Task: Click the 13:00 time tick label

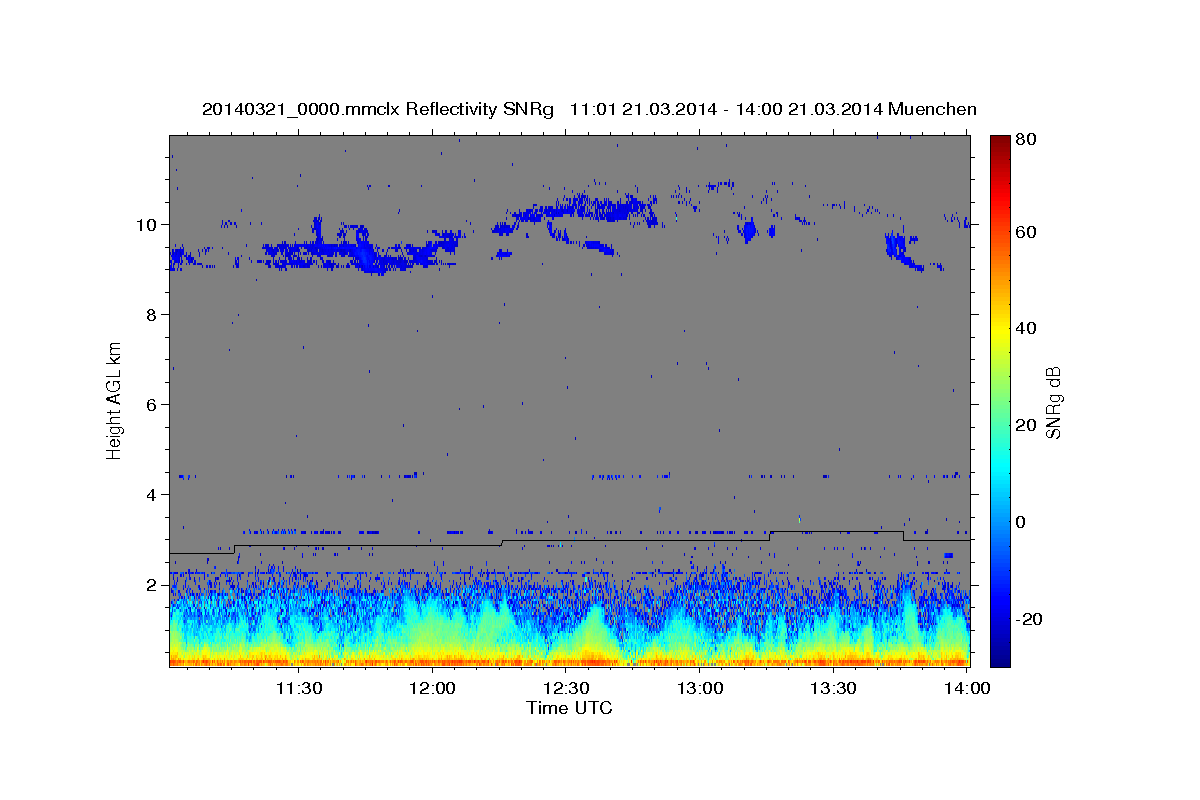Action: click(700, 688)
